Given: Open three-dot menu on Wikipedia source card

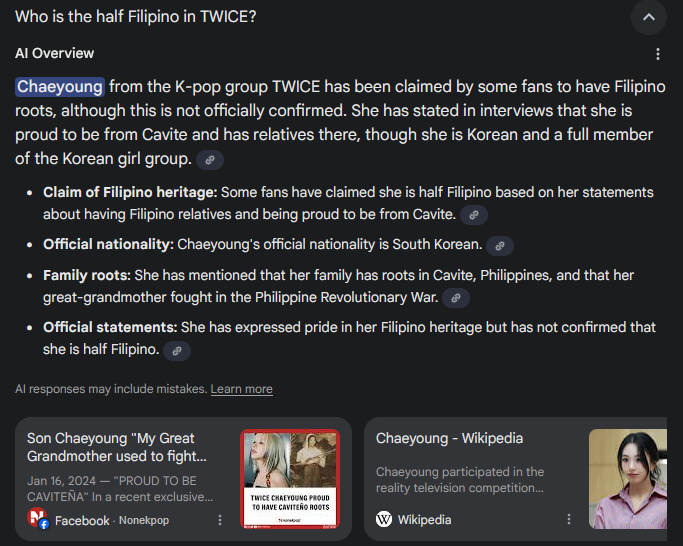Looking at the screenshot, I should [x=569, y=519].
